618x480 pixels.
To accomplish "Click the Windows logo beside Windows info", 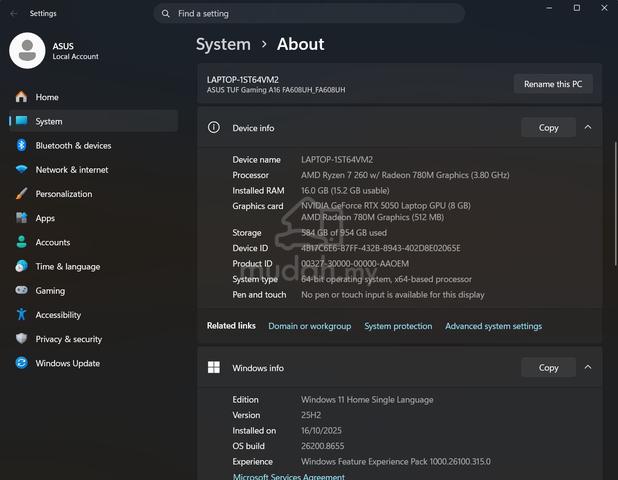I will pyautogui.click(x=214, y=367).
